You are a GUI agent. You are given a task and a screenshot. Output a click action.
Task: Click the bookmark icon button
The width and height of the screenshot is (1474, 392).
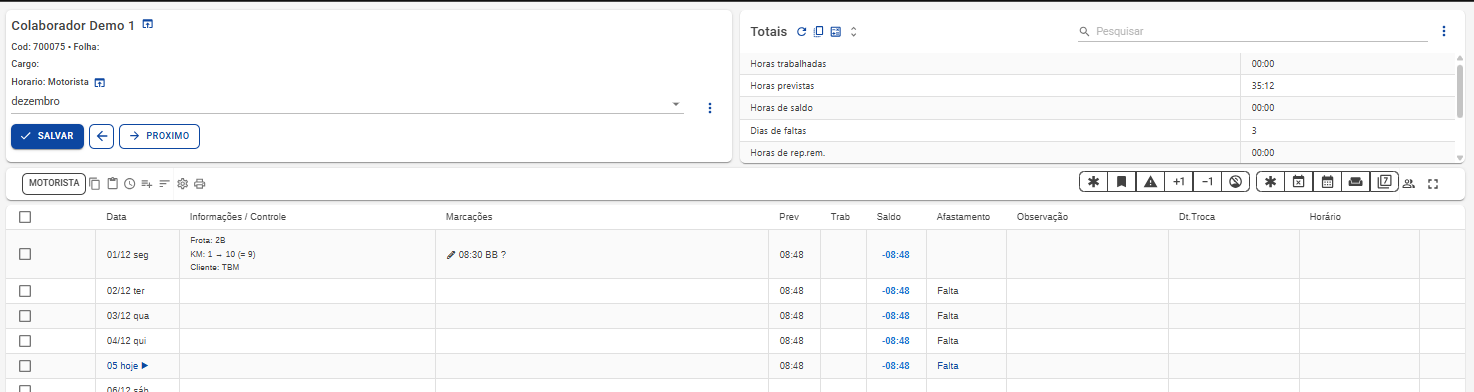1122,182
